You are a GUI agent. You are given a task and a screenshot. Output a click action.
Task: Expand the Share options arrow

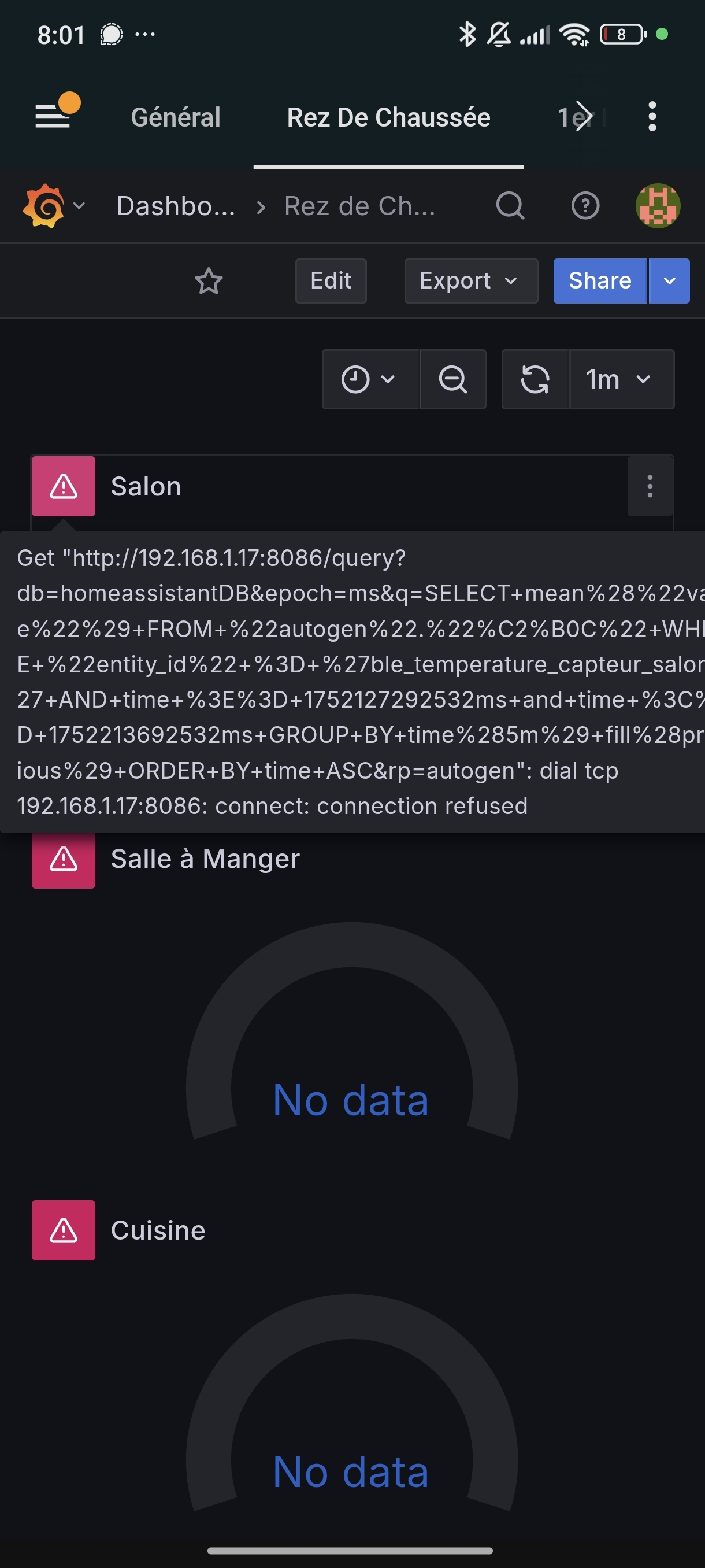[x=669, y=280]
